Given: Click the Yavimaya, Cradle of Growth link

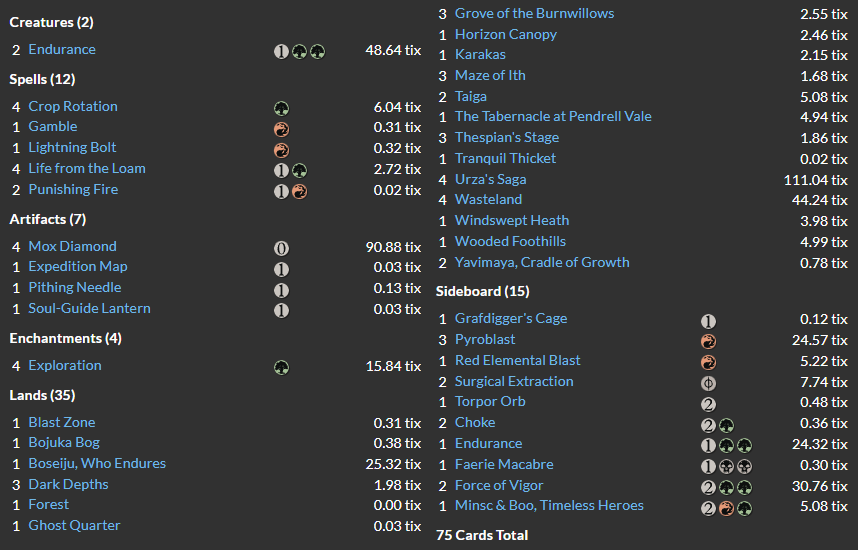Looking at the screenshot, I should pos(542,262).
